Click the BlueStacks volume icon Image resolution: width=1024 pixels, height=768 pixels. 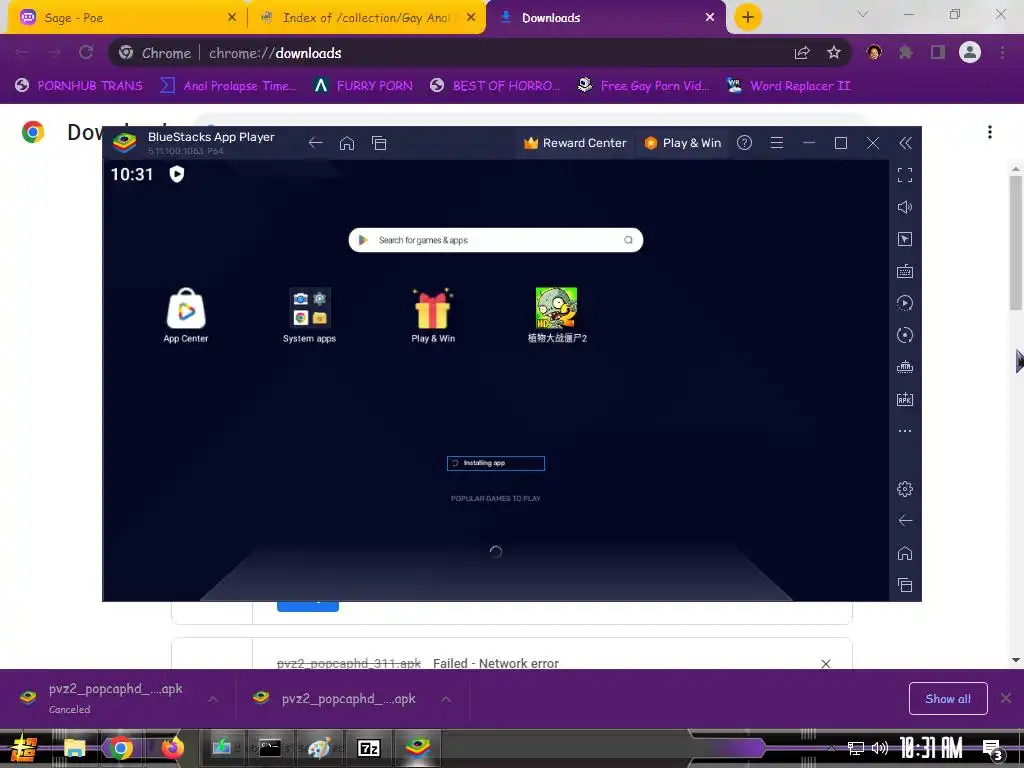tap(904, 207)
